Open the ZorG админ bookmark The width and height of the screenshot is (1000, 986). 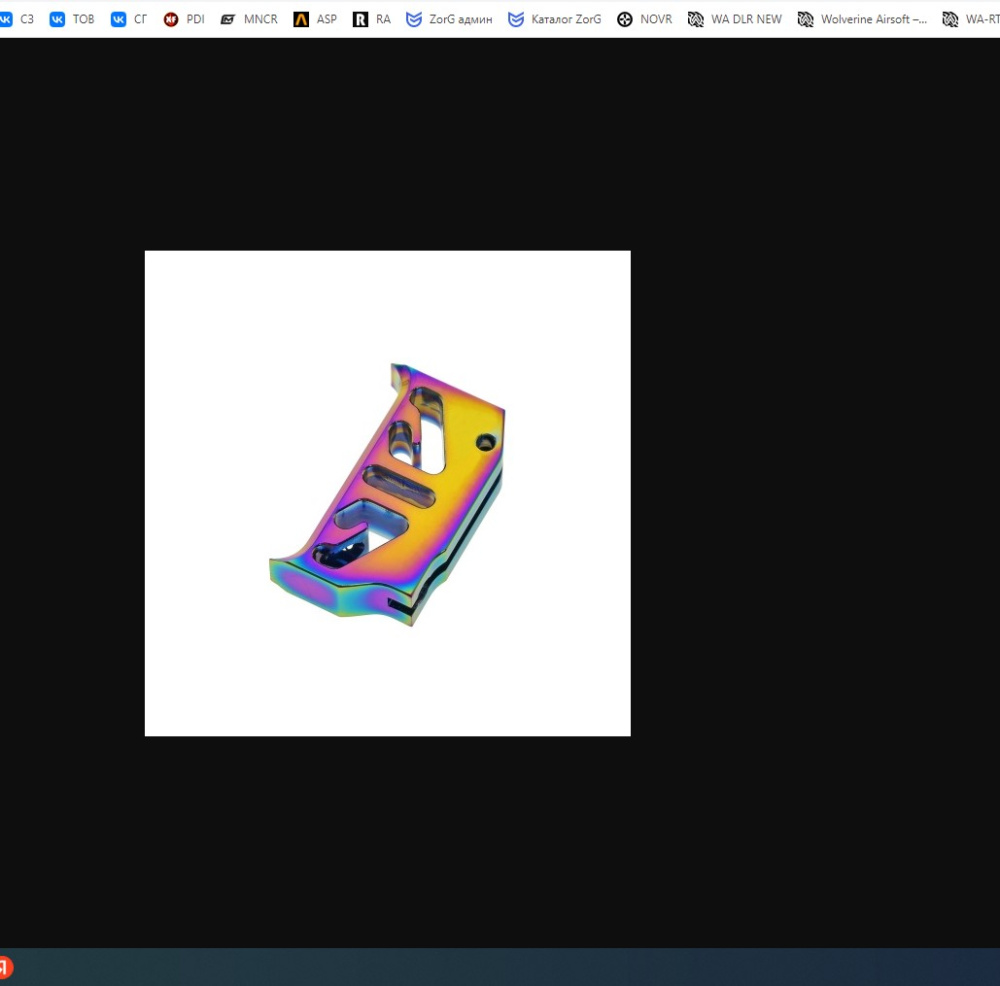(x=450, y=19)
